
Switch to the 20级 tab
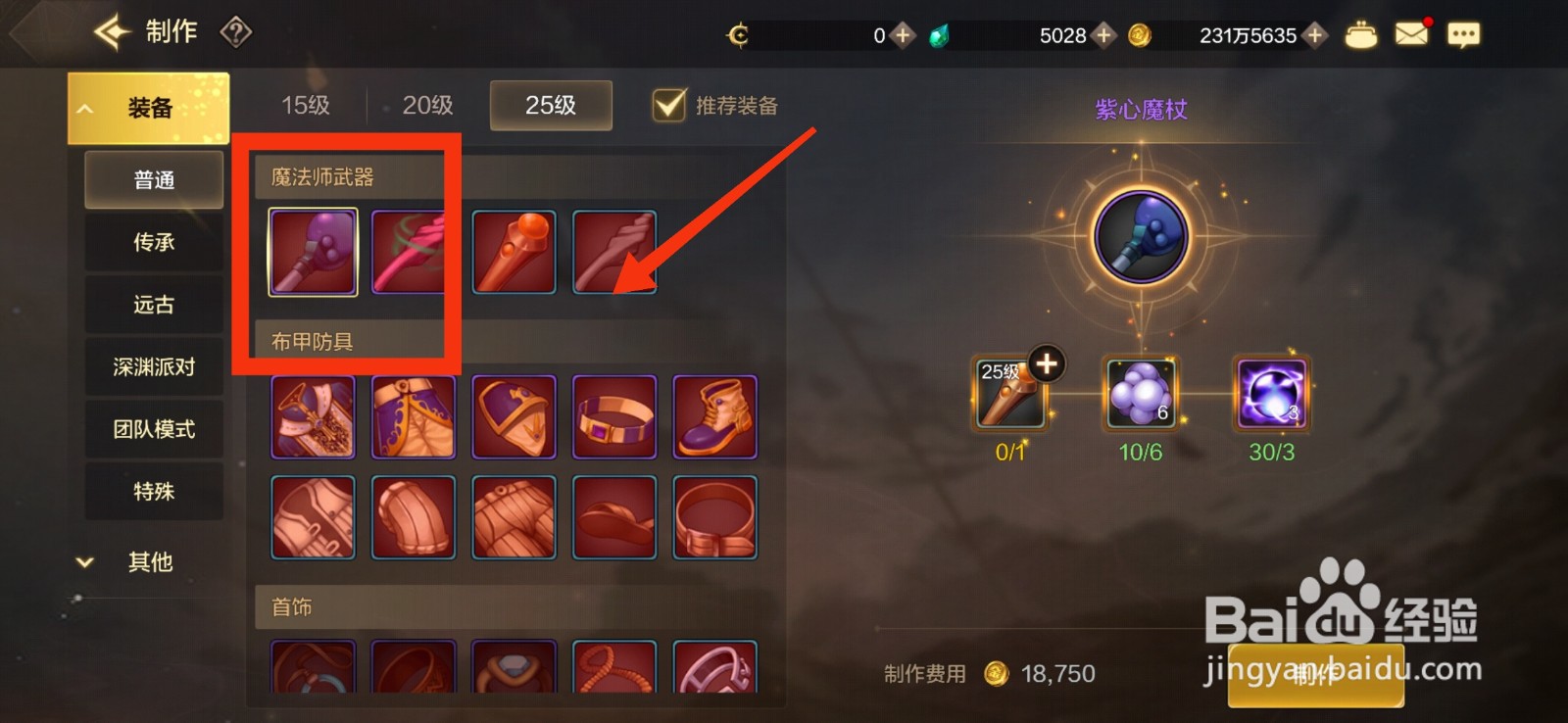[427, 106]
